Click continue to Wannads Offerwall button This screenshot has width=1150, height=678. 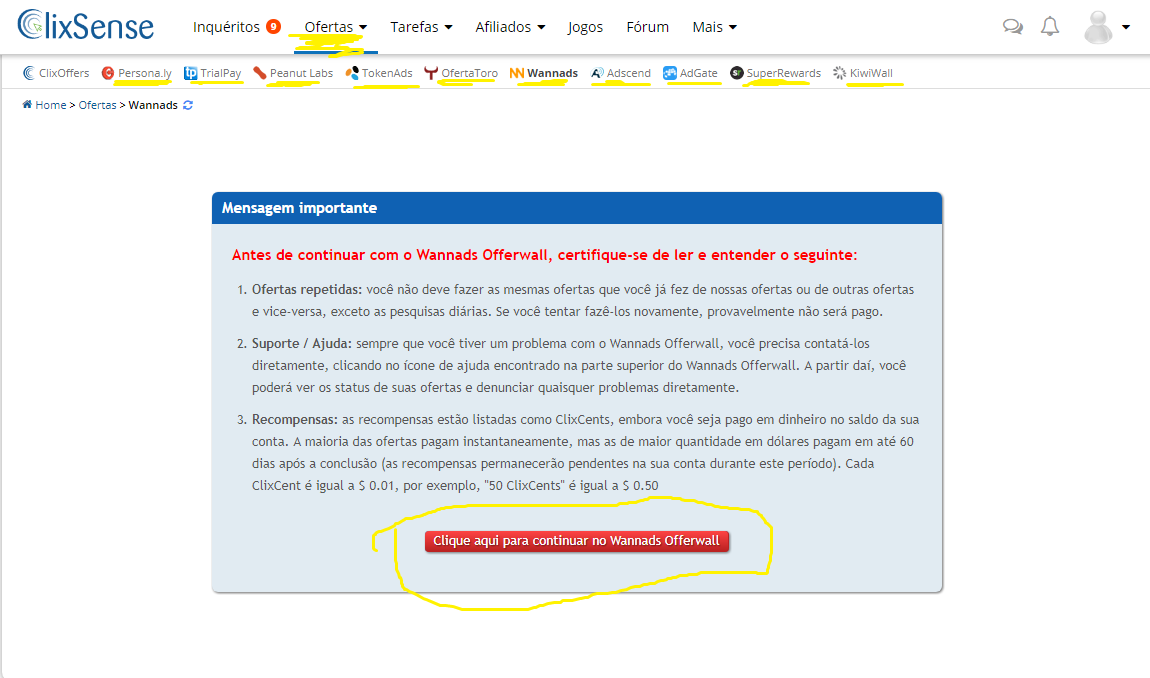576,541
